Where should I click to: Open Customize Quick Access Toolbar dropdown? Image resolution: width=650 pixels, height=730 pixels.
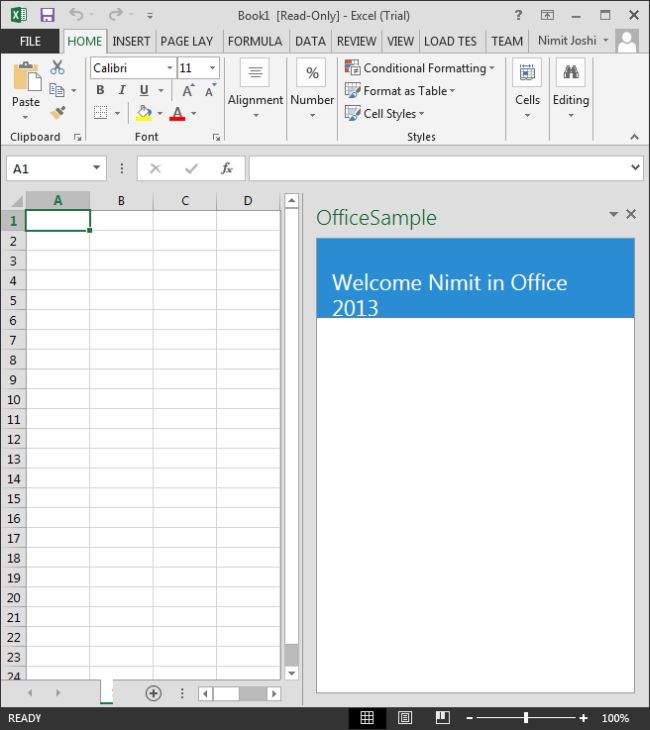click(x=150, y=15)
